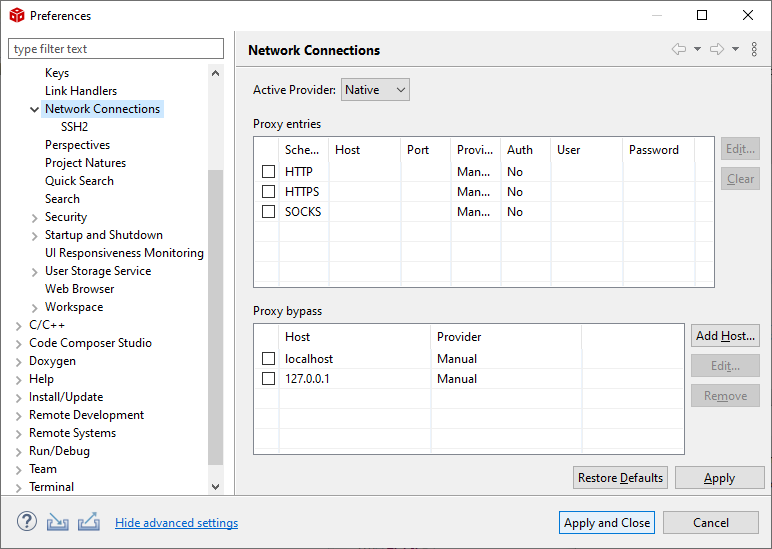
Task: Click Hide advanced settings link
Action: point(176,523)
